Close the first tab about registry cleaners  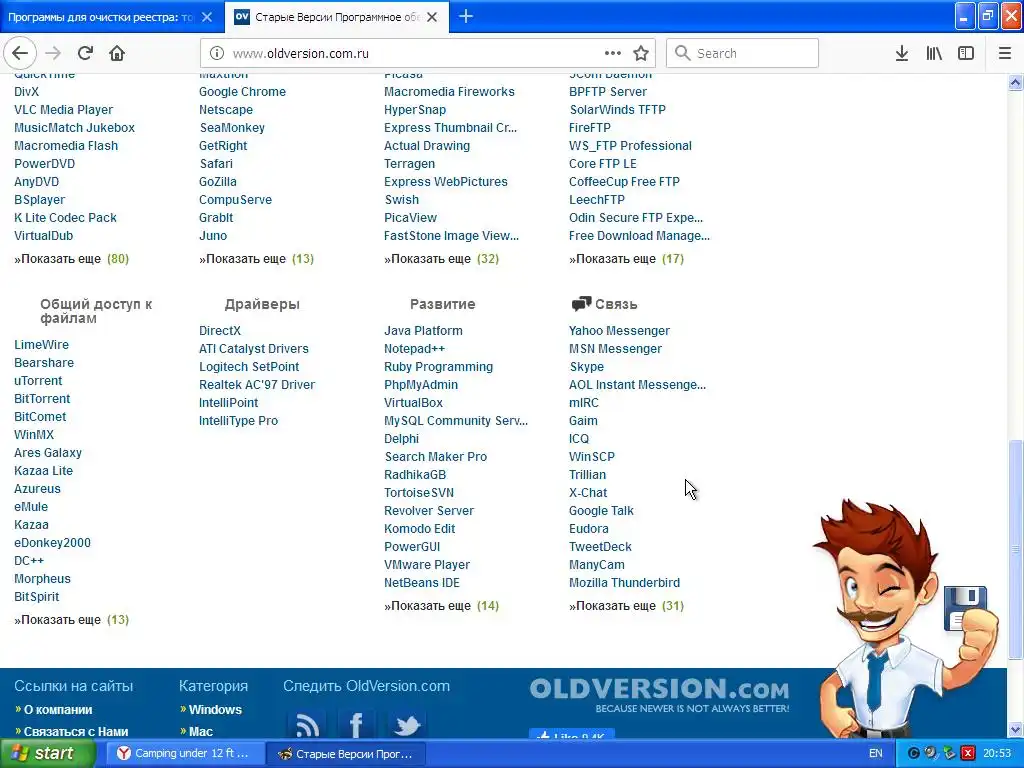[x=207, y=17]
